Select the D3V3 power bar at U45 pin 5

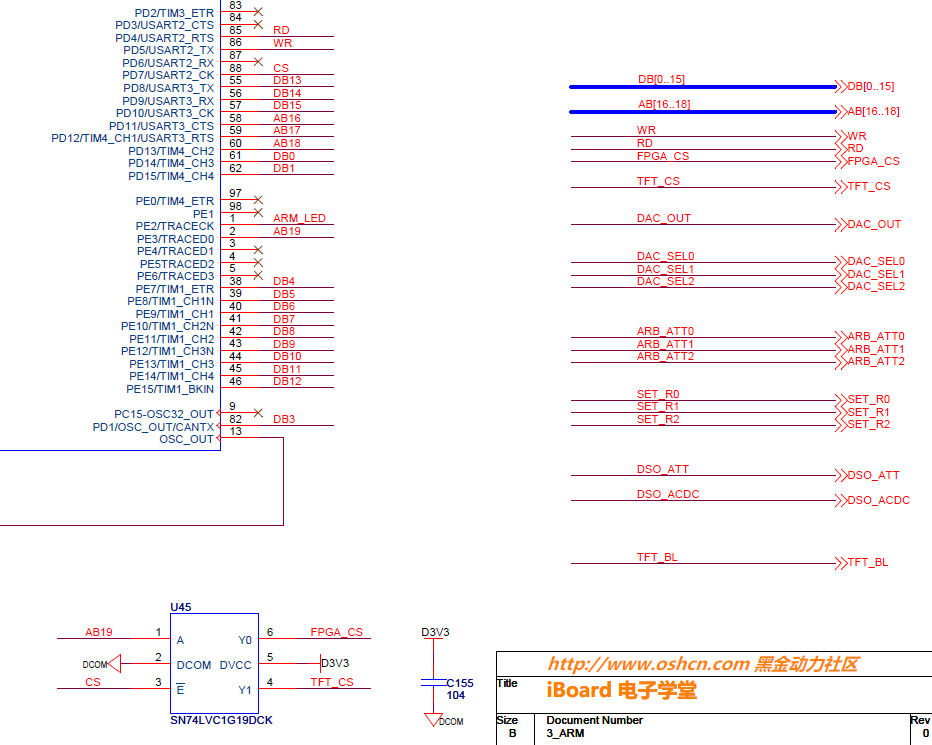point(320,664)
